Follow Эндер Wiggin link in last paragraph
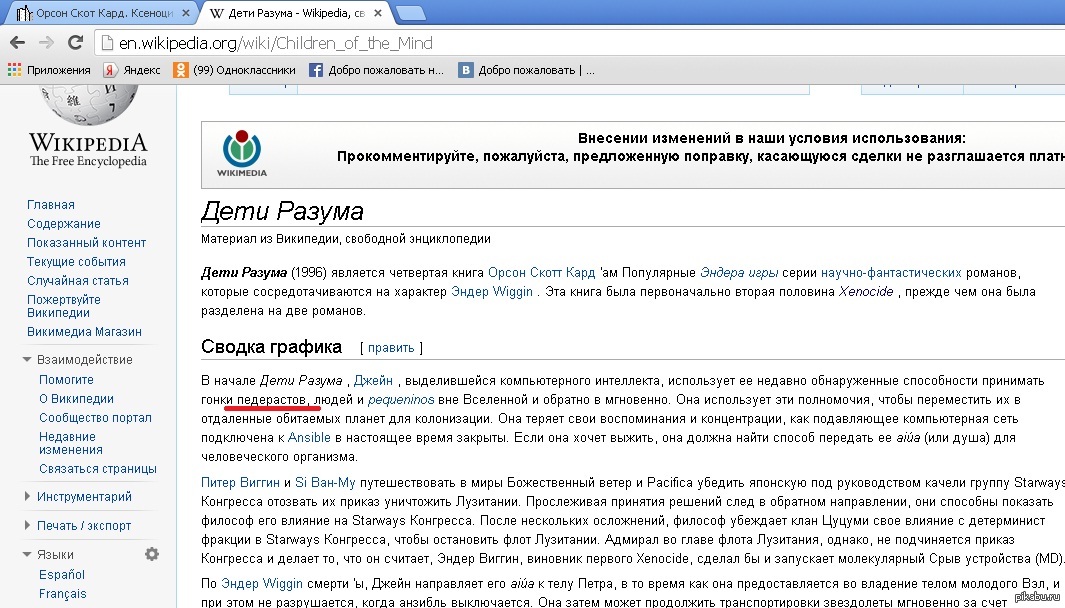 click(x=262, y=584)
